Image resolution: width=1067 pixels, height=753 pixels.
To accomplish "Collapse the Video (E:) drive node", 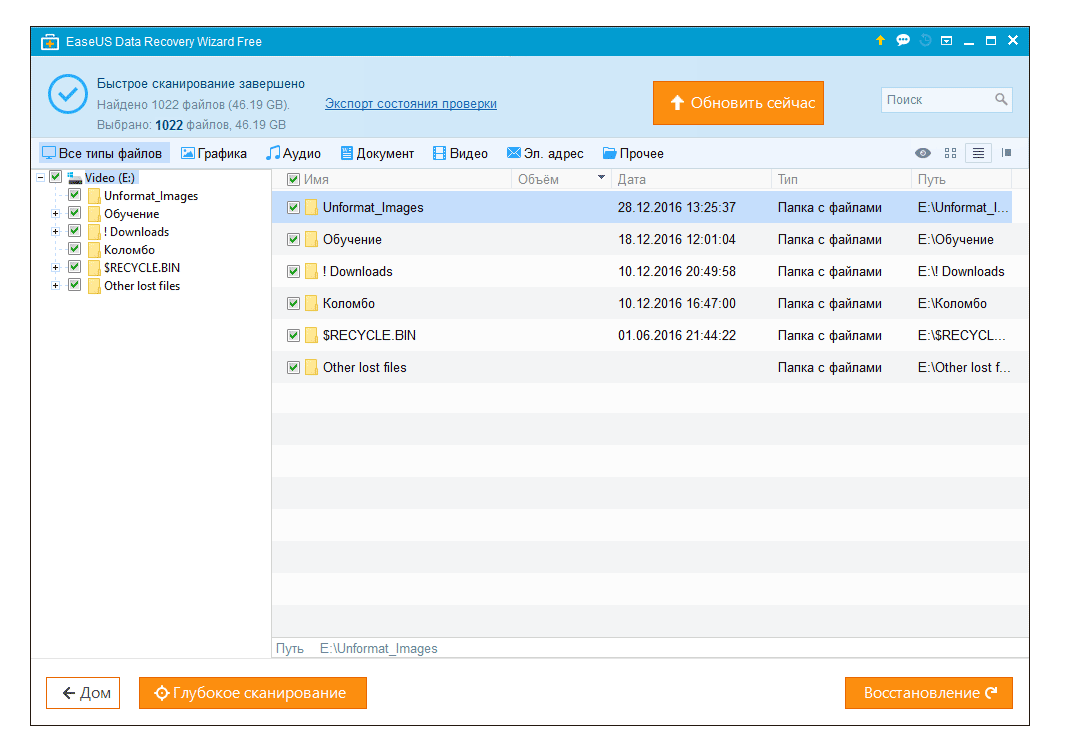I will tap(40, 177).
